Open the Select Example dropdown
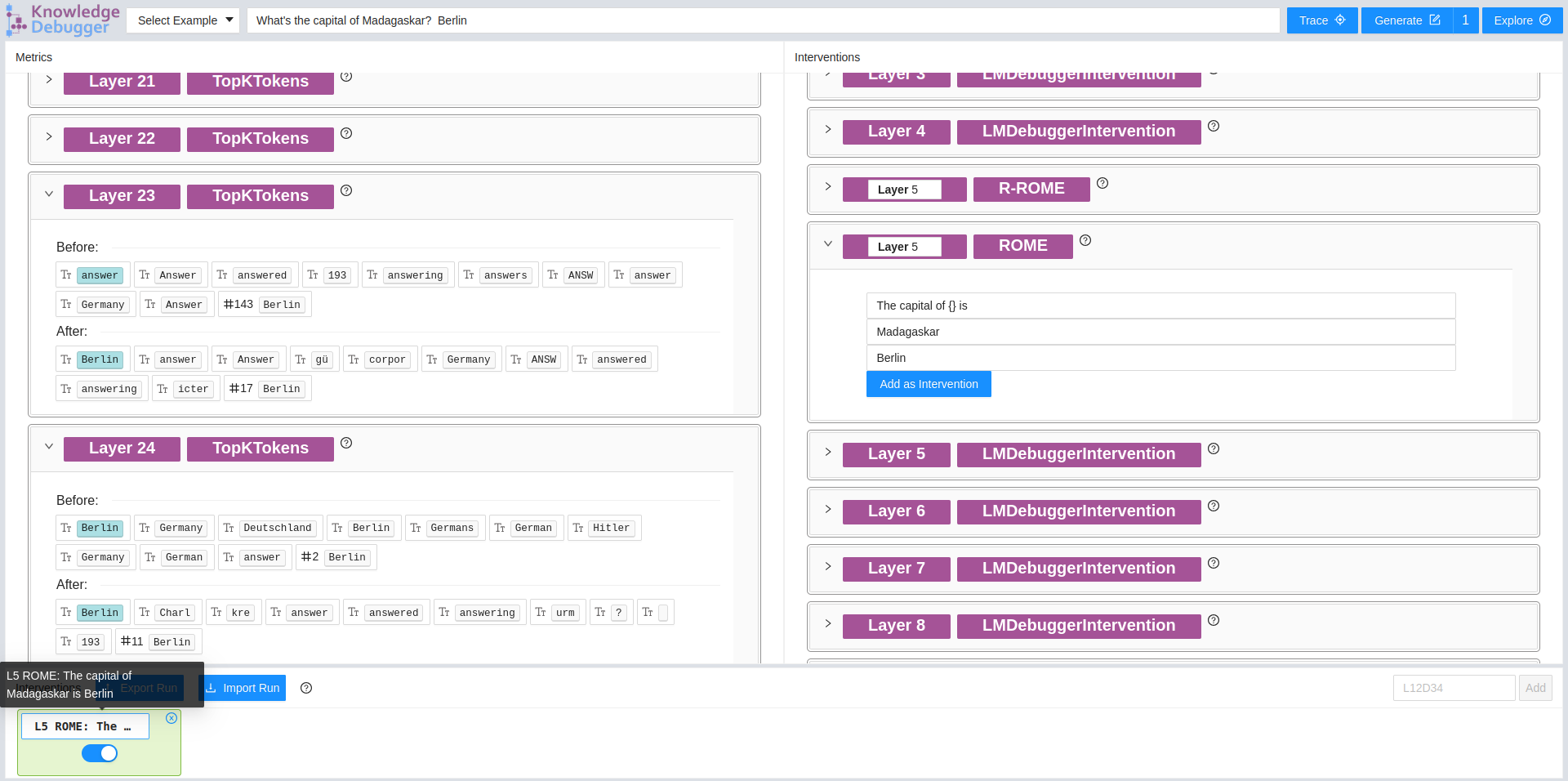The width and height of the screenshot is (1568, 781). click(x=183, y=20)
